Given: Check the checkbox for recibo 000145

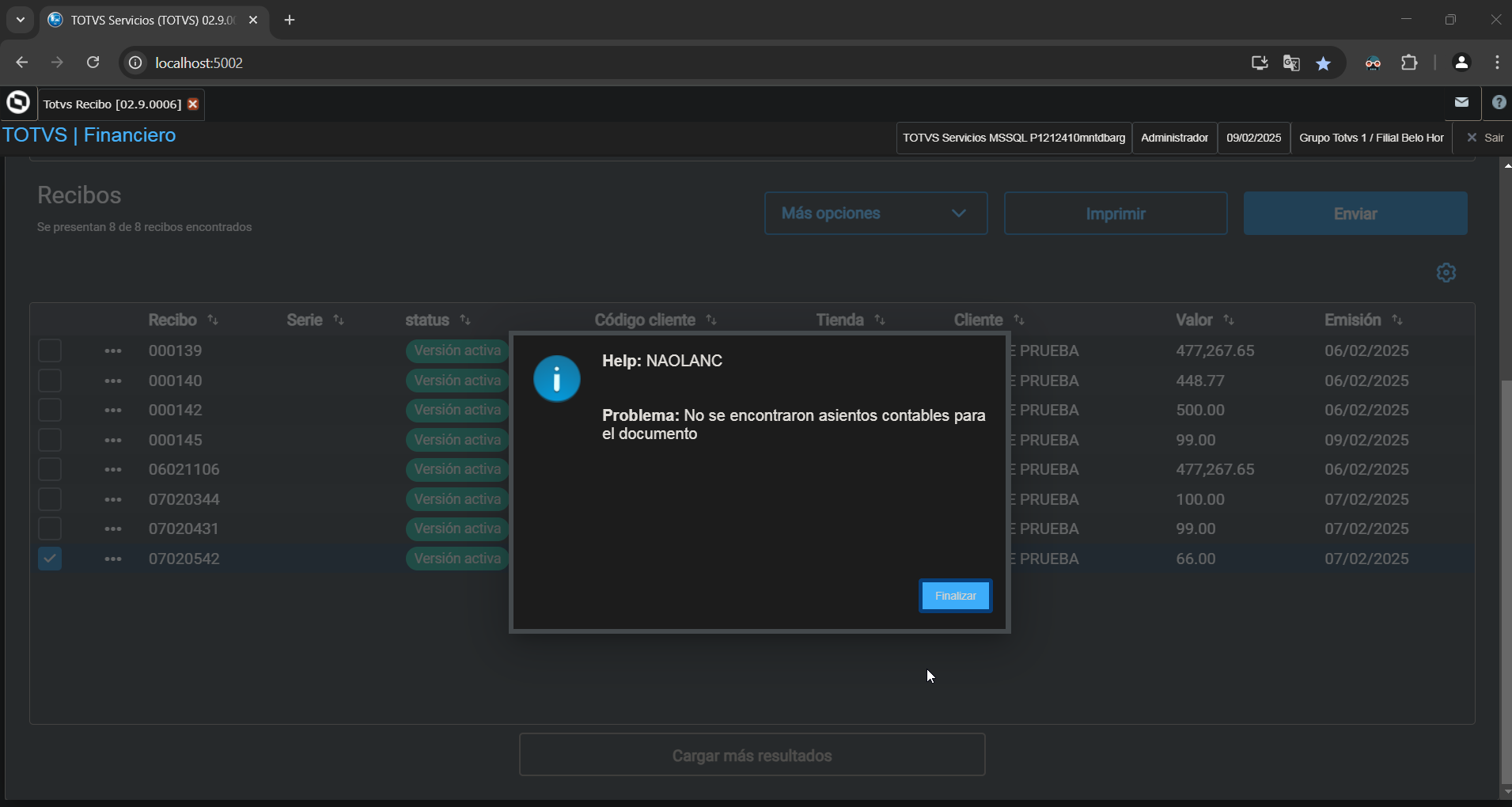Looking at the screenshot, I should (x=50, y=440).
